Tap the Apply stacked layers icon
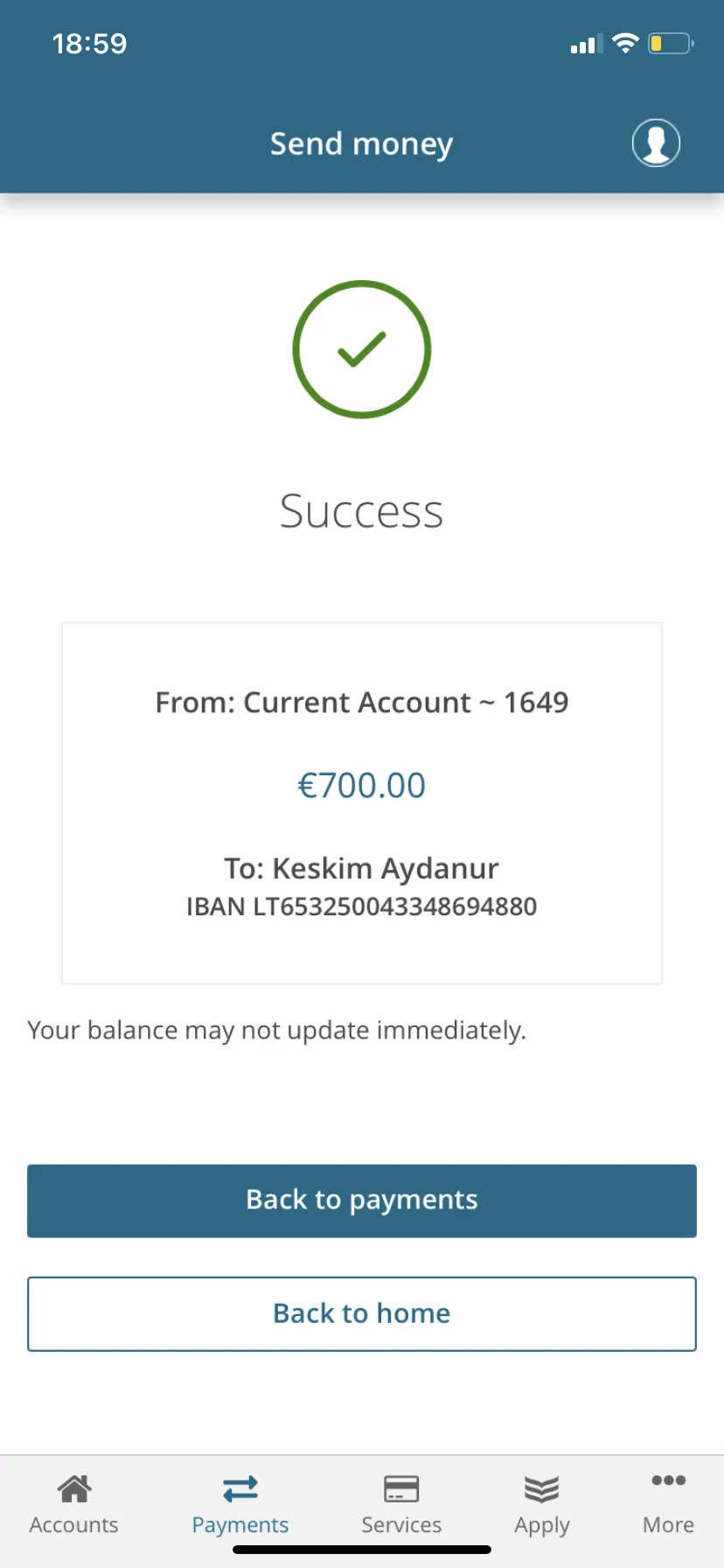This screenshot has height=1568, width=724. 541,1488
